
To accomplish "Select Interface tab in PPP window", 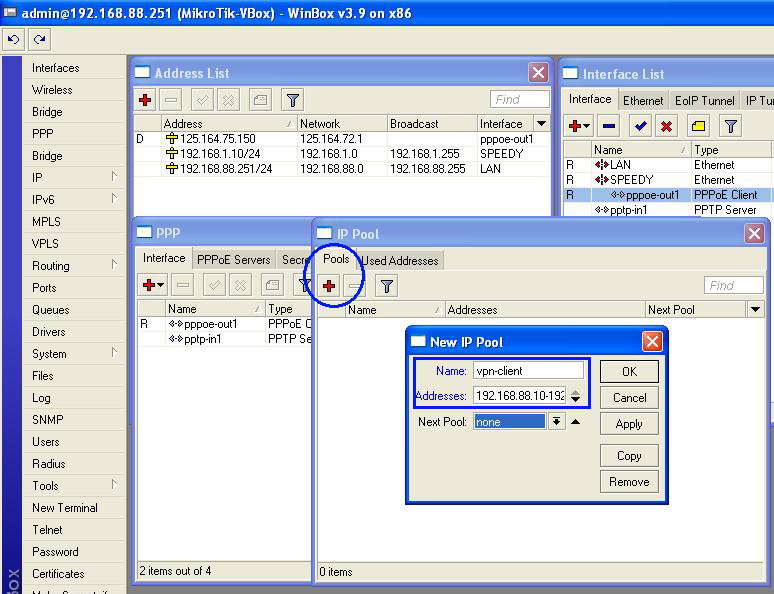I will coord(164,258).
